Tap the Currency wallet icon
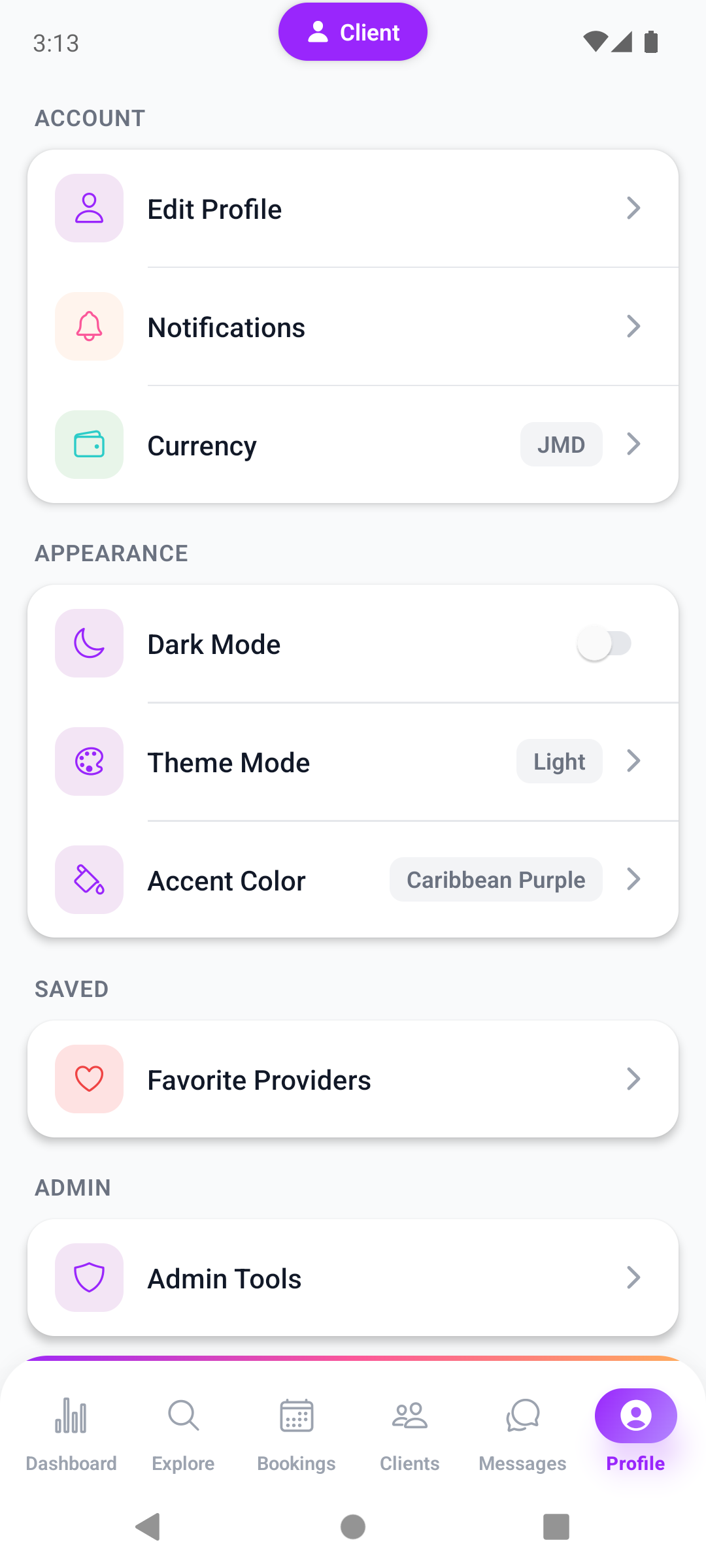The height and width of the screenshot is (1568, 706). click(x=89, y=445)
